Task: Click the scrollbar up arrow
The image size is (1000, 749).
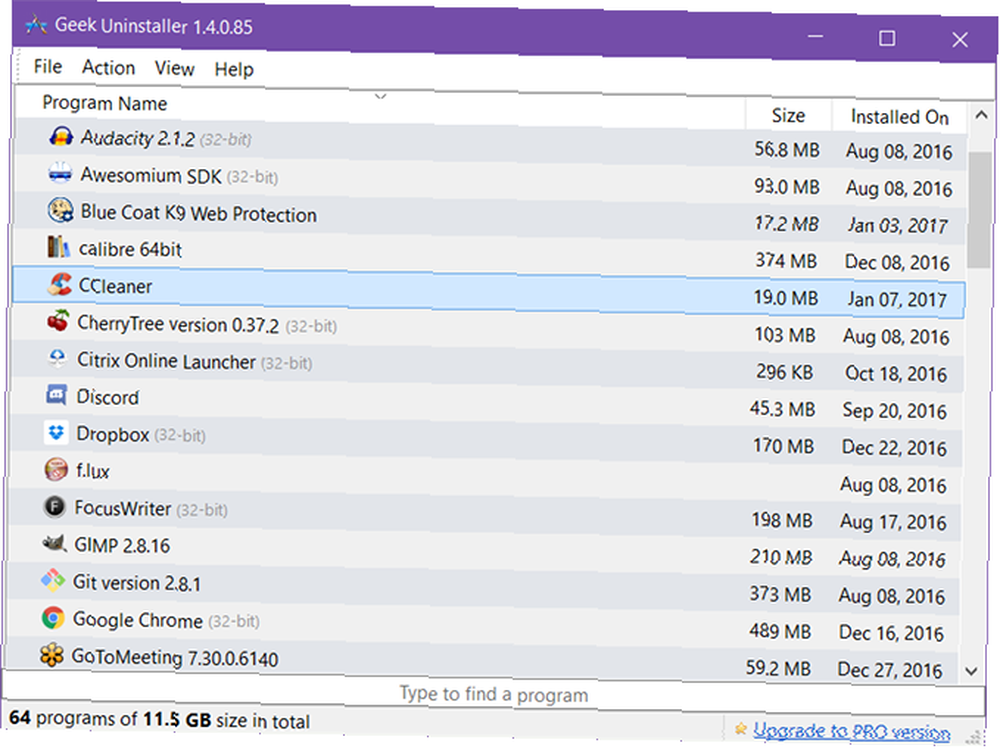Action: point(982,115)
